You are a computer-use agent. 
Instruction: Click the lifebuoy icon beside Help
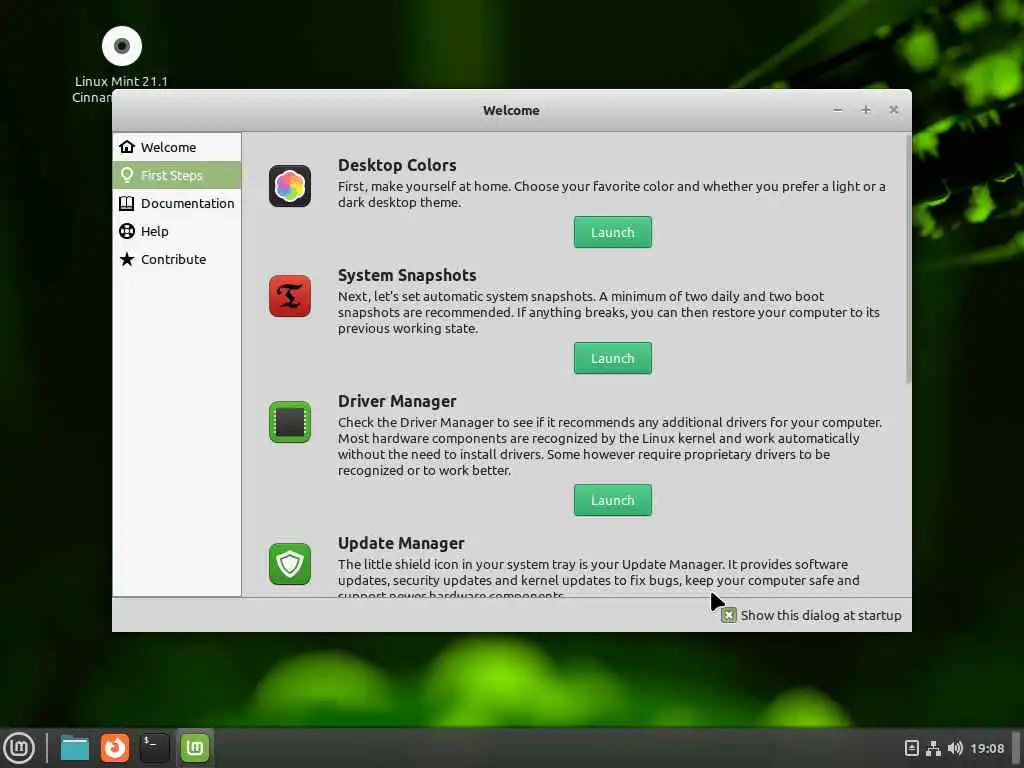127,231
